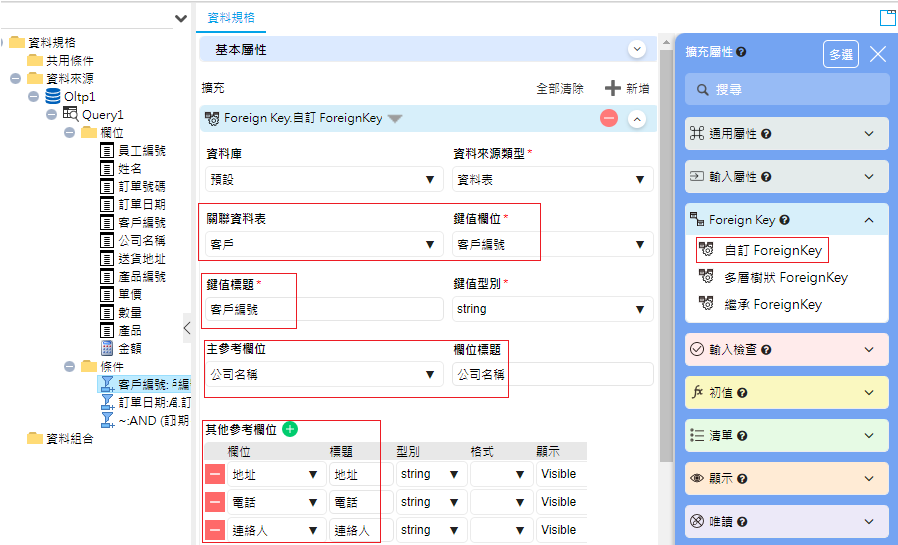Image resolution: width=898 pixels, height=545 pixels.
Task: Click the 鍵值標題 input field
Action: [324, 309]
